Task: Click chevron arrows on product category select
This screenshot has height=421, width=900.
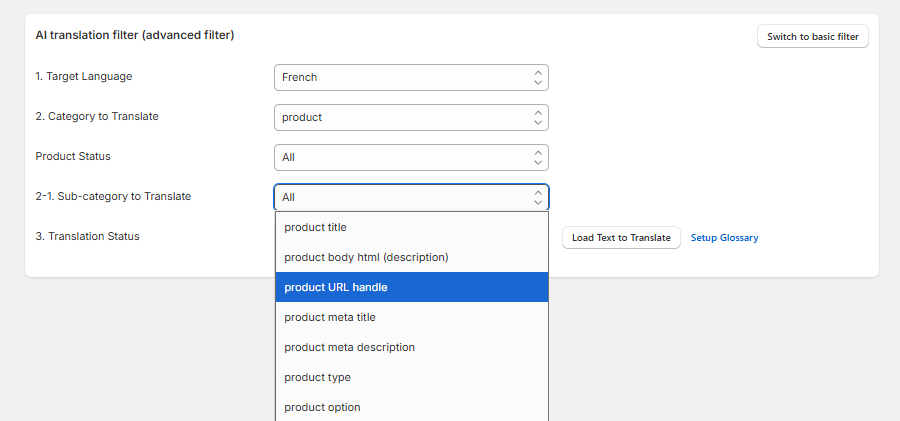Action: pos(538,117)
